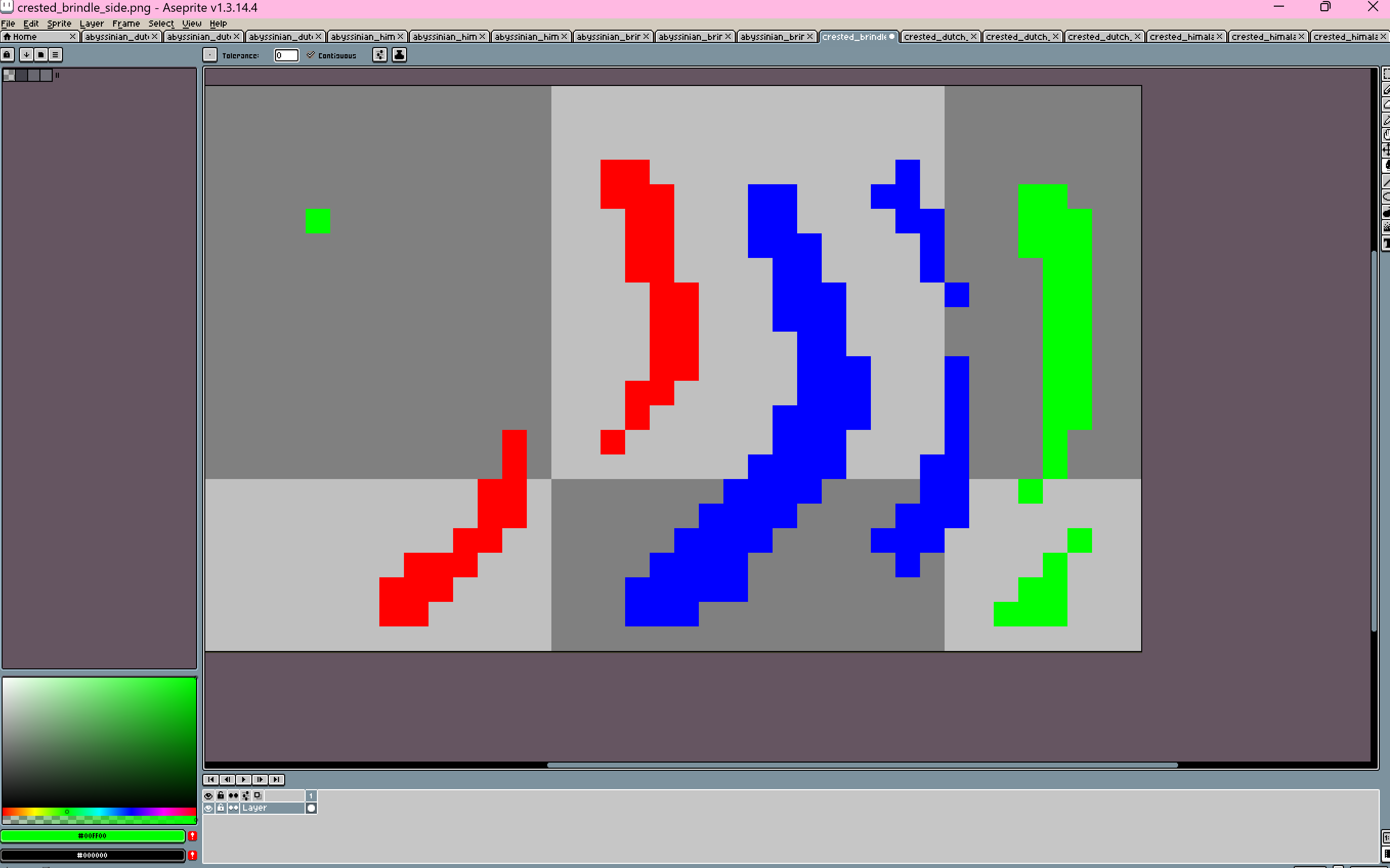Switch to the Home tab
This screenshot has height=868, width=1390.
point(39,37)
